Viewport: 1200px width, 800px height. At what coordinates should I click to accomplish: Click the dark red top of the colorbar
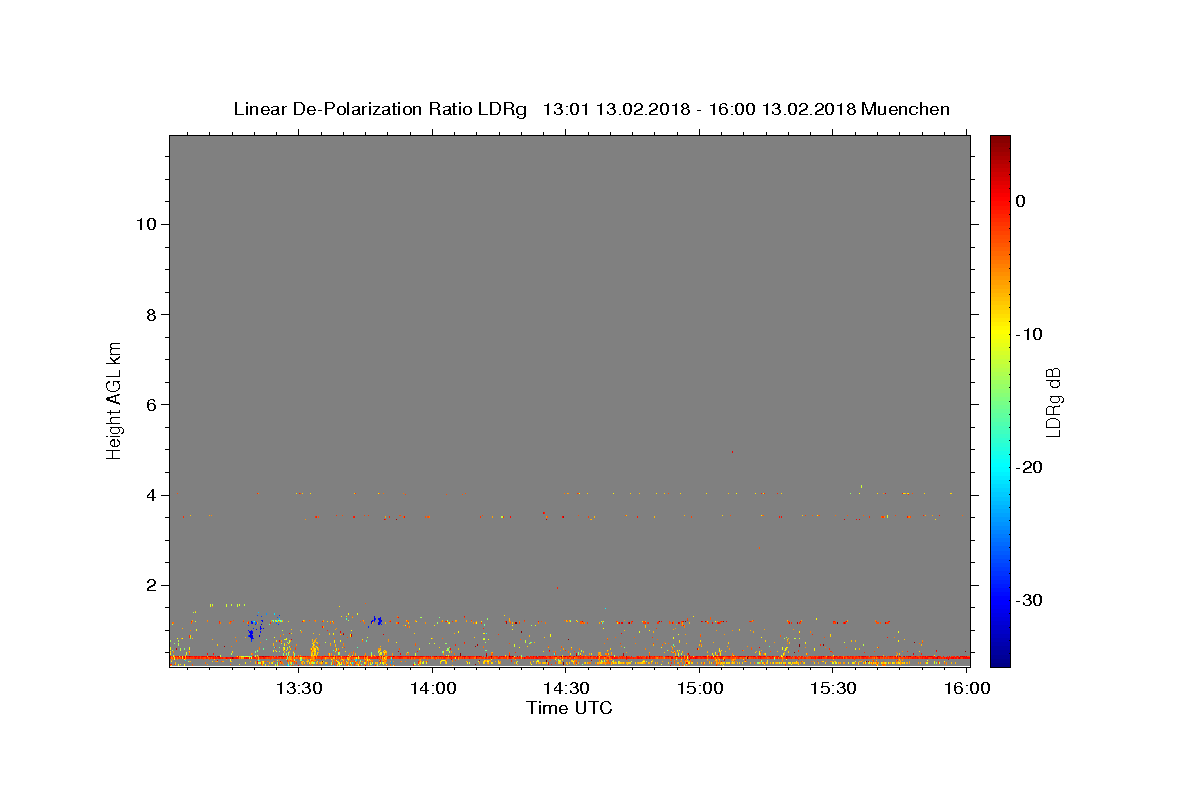point(1000,145)
